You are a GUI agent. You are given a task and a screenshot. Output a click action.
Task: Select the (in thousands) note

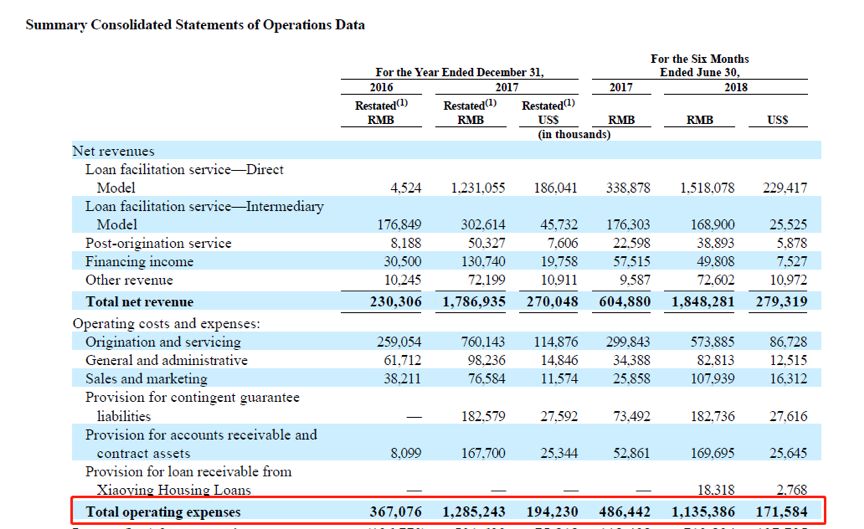coord(574,134)
